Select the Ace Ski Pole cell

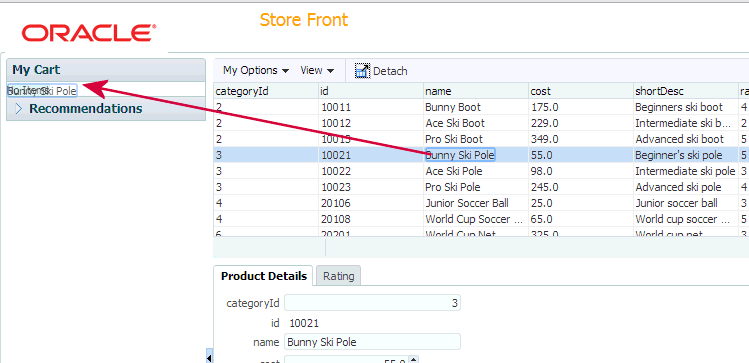coord(453,171)
